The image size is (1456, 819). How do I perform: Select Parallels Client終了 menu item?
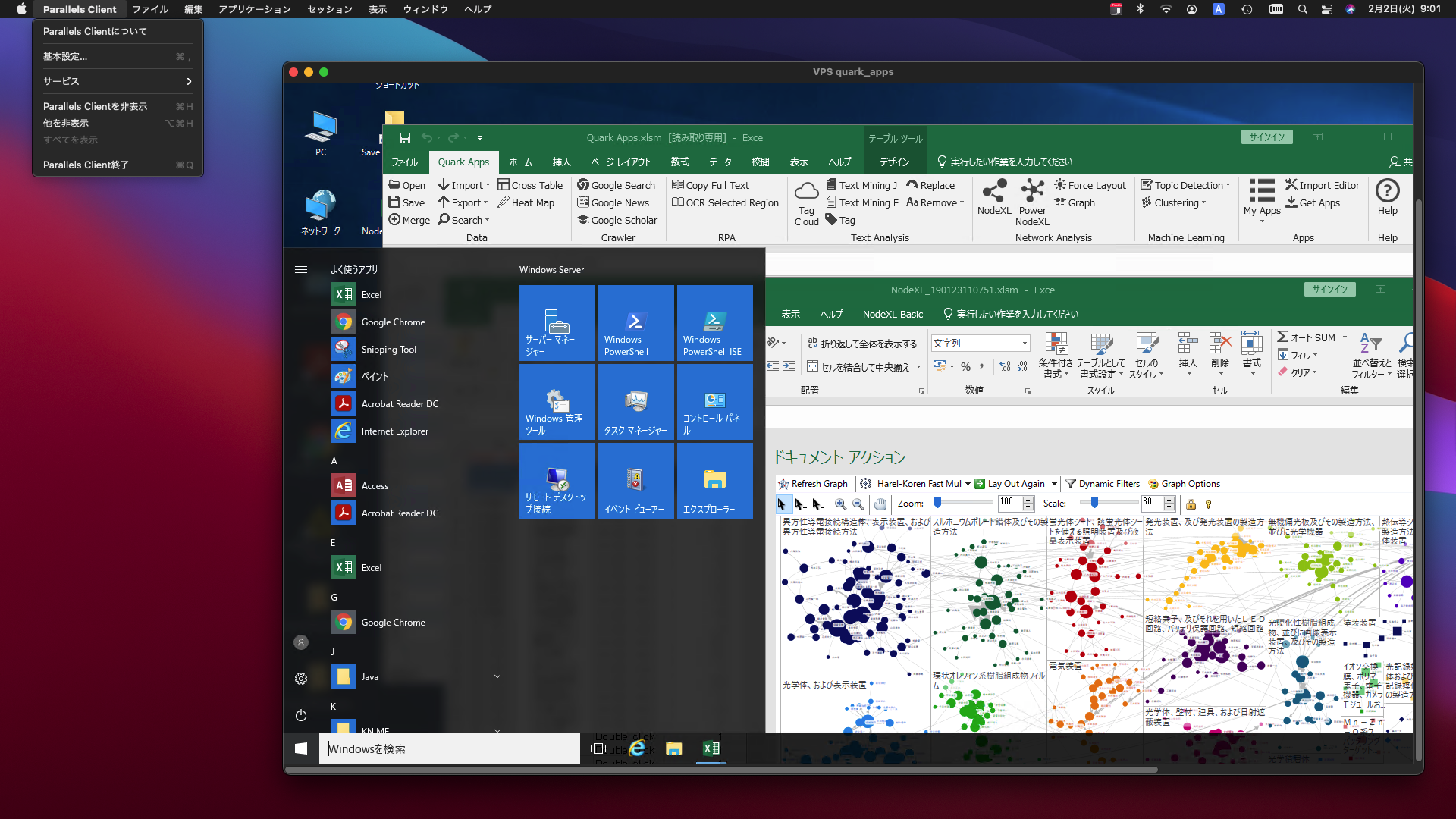pos(86,165)
